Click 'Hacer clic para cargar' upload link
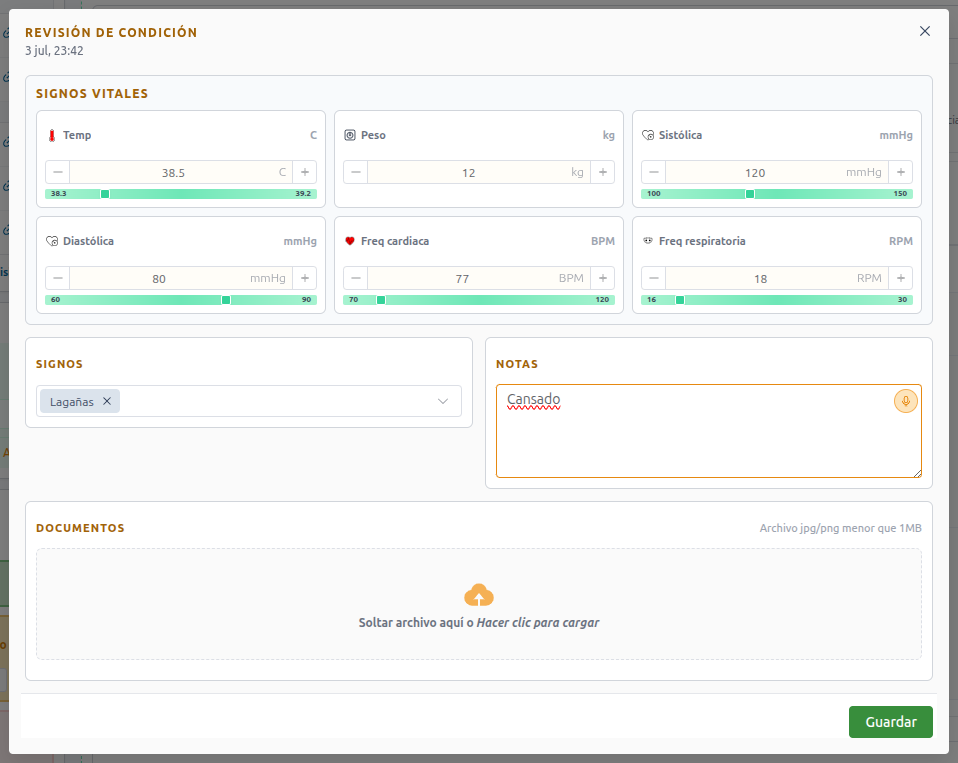Viewport: 958px width, 763px height. (x=538, y=622)
